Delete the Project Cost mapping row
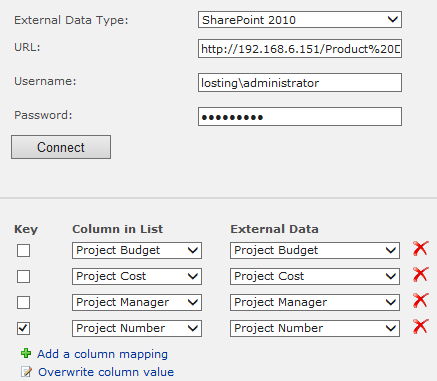 [x=420, y=275]
